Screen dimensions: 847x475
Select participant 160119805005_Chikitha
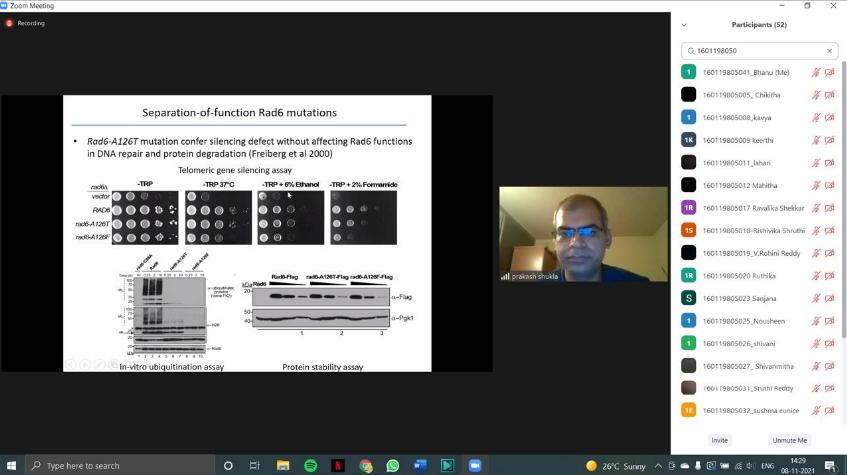pos(758,95)
